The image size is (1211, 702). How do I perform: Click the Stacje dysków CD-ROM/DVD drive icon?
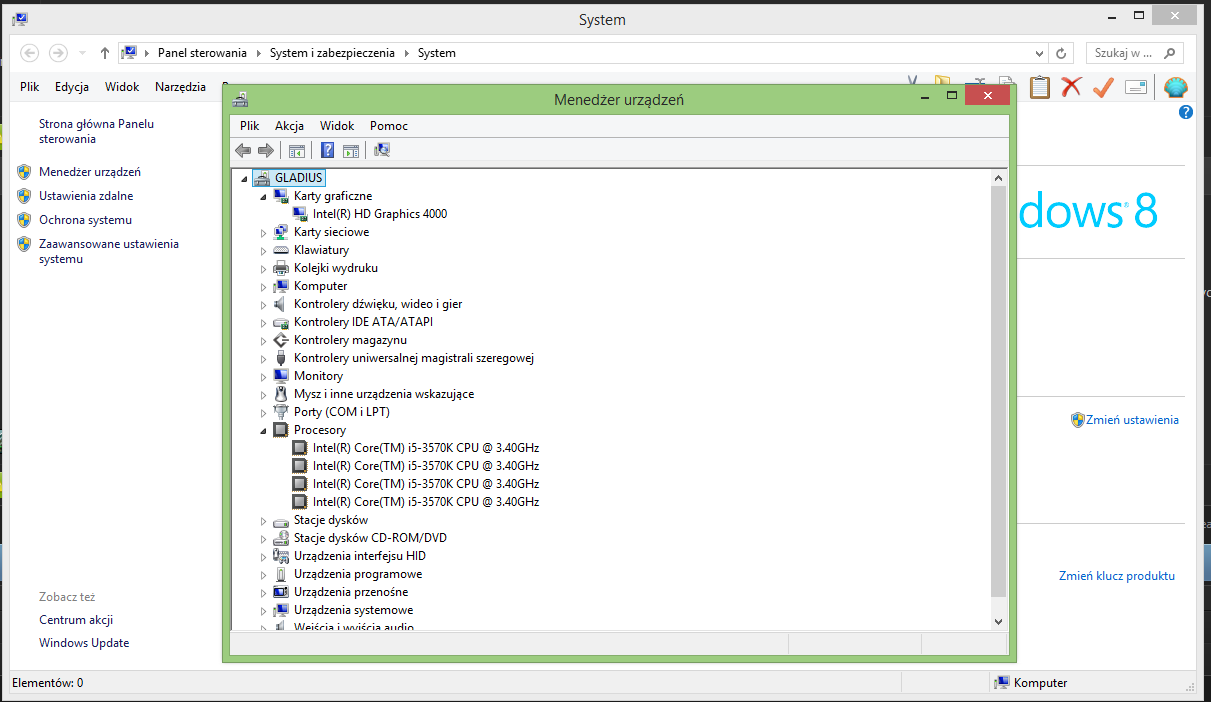[x=281, y=538]
